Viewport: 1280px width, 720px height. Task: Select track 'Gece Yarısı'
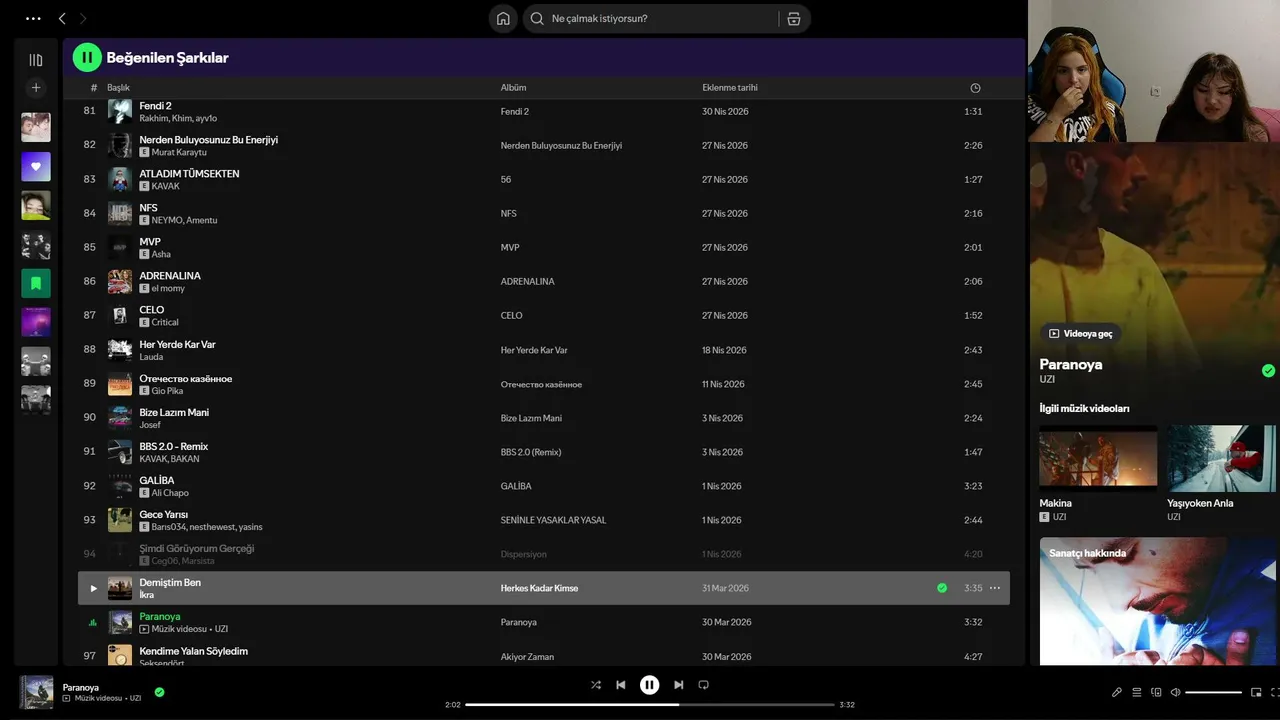point(164,515)
